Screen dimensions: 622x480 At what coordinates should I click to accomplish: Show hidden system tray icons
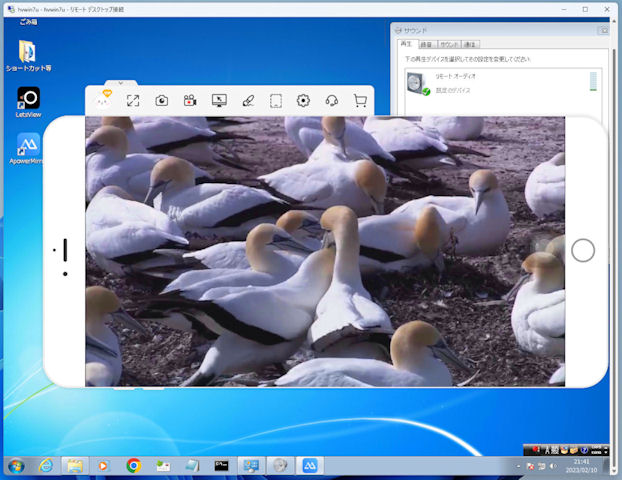[x=518, y=467]
